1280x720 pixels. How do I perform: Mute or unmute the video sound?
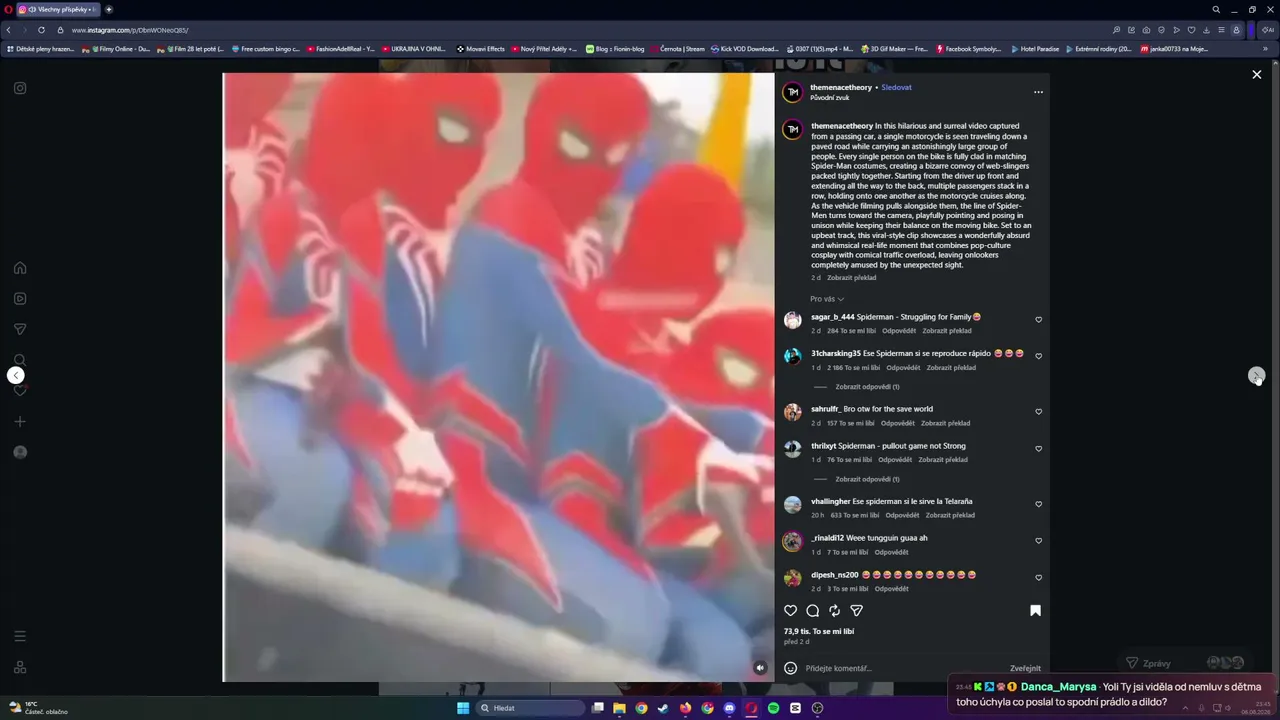[760, 668]
